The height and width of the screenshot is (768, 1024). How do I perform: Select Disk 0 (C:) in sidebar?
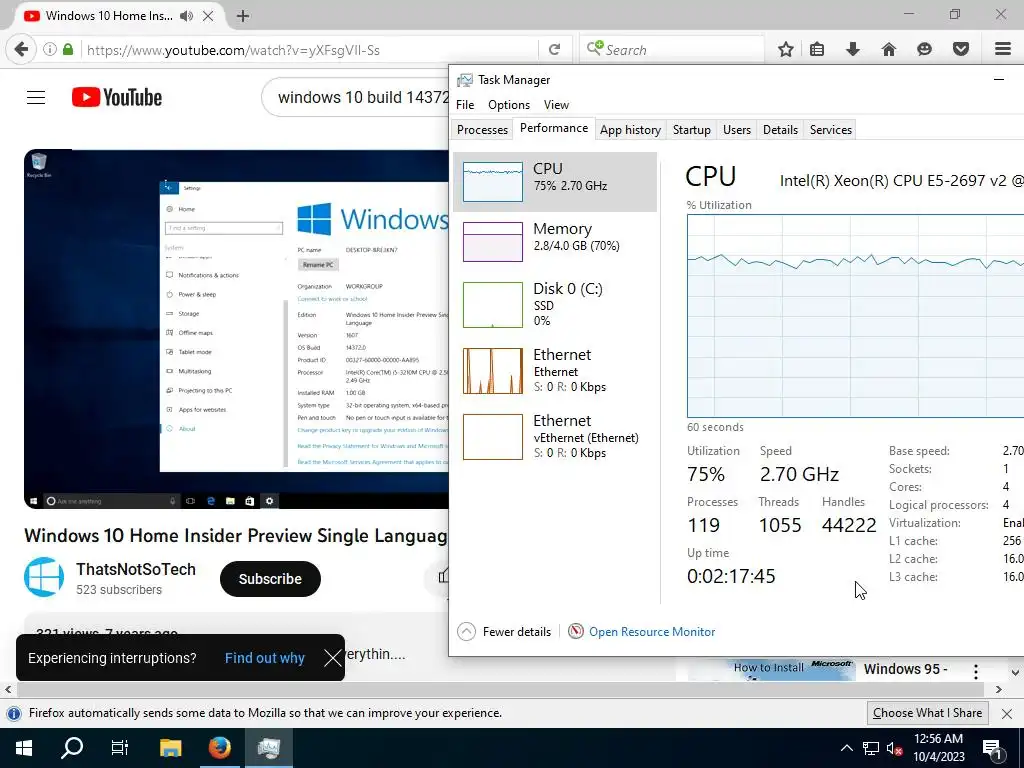(x=554, y=304)
